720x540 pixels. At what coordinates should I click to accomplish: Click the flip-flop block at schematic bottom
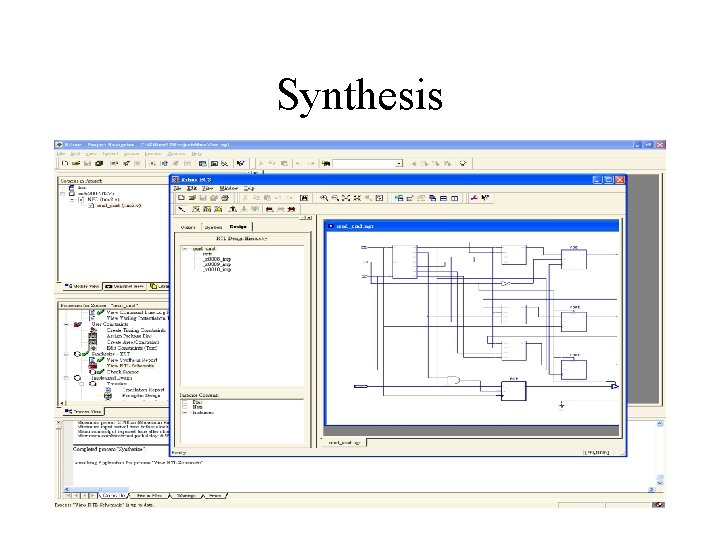[x=513, y=391]
